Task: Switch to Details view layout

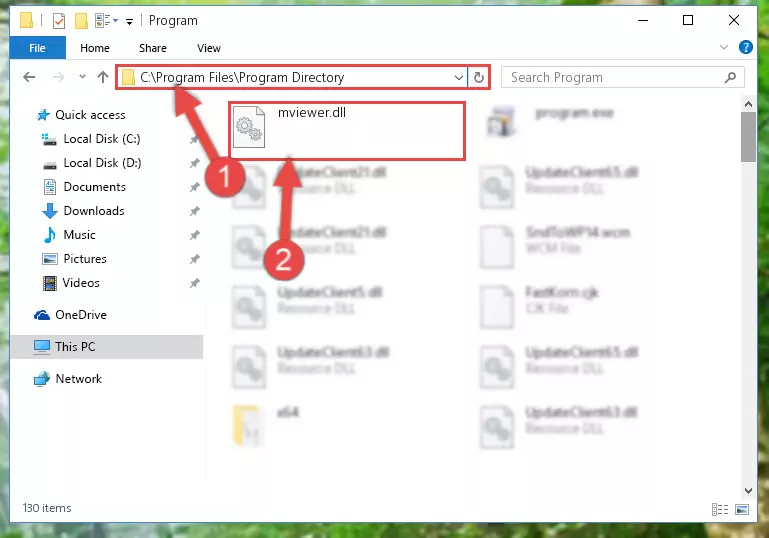Action: [719, 510]
